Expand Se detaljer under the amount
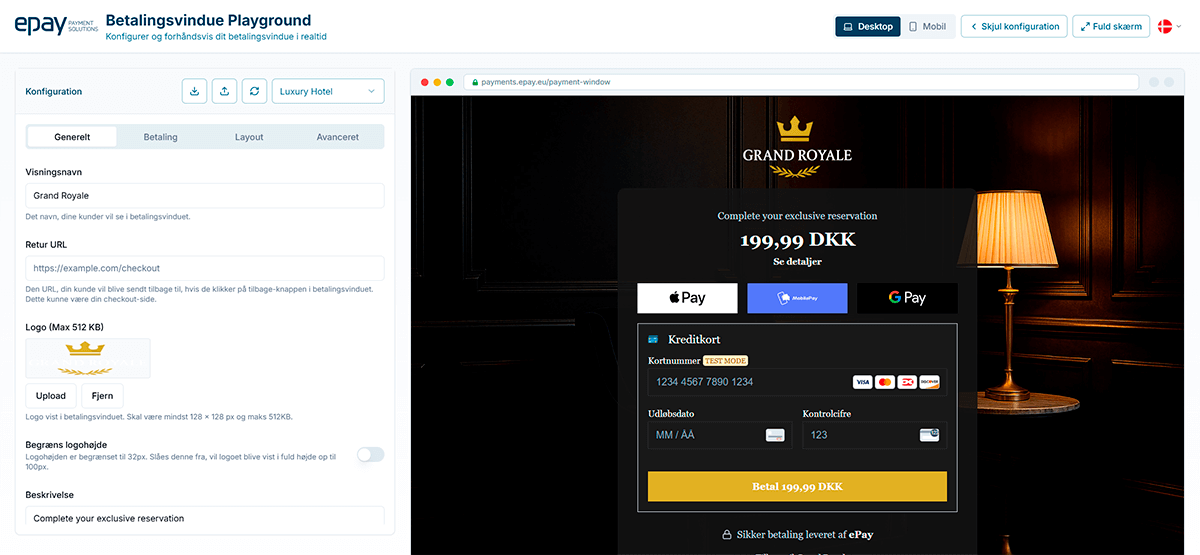The image size is (1200, 555). [797, 261]
